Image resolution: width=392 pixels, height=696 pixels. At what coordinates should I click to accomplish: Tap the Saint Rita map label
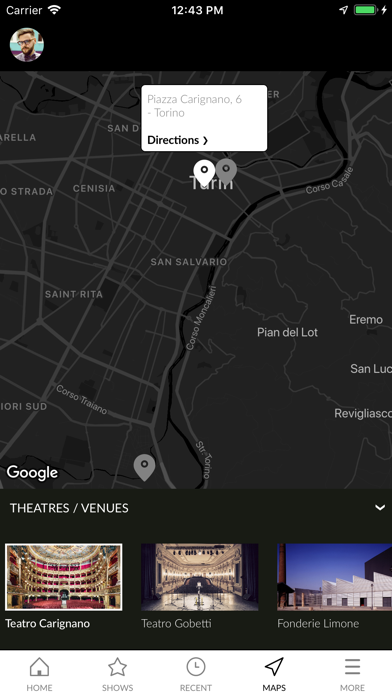pos(74,294)
